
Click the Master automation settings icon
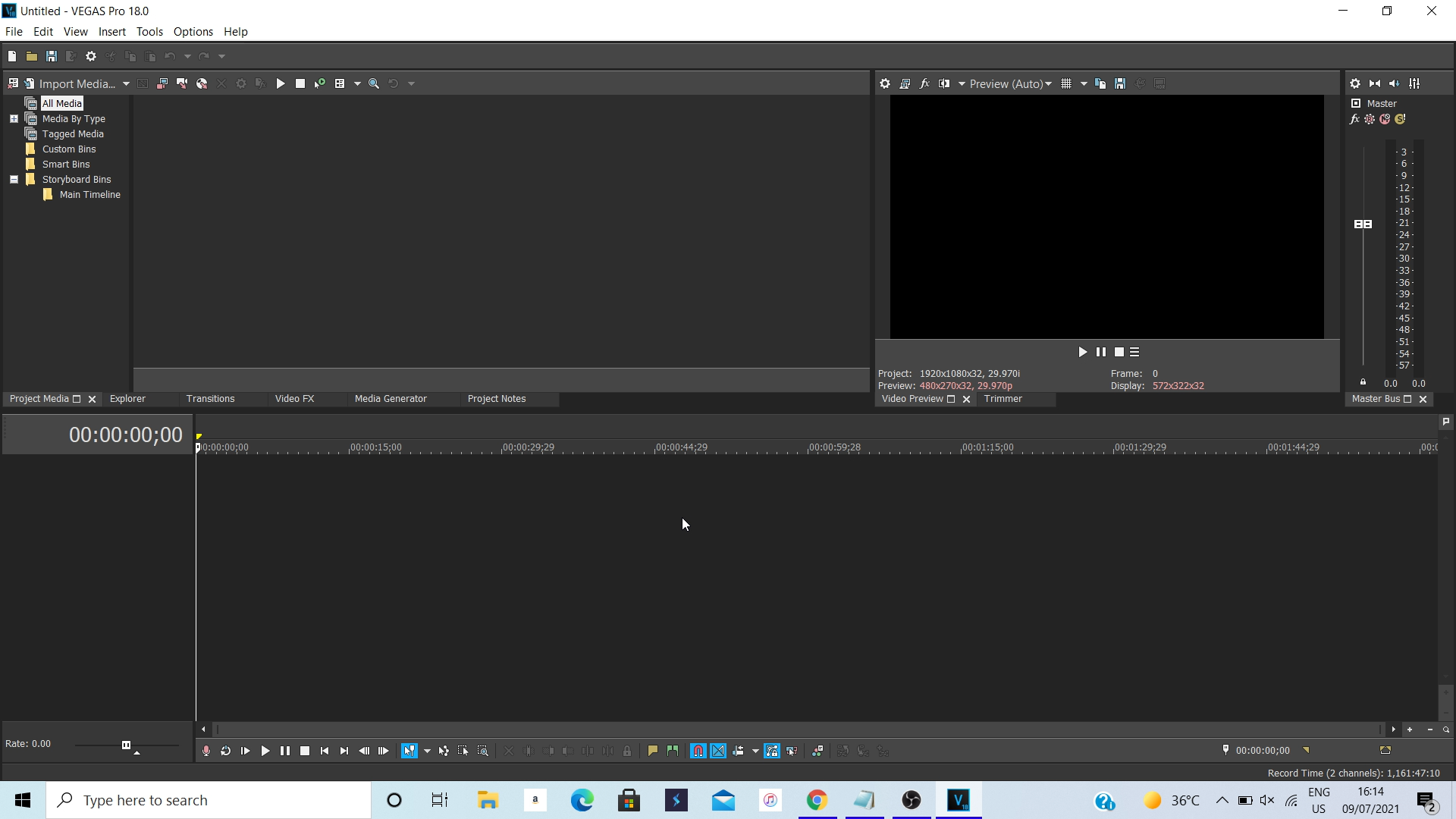coord(1370,119)
